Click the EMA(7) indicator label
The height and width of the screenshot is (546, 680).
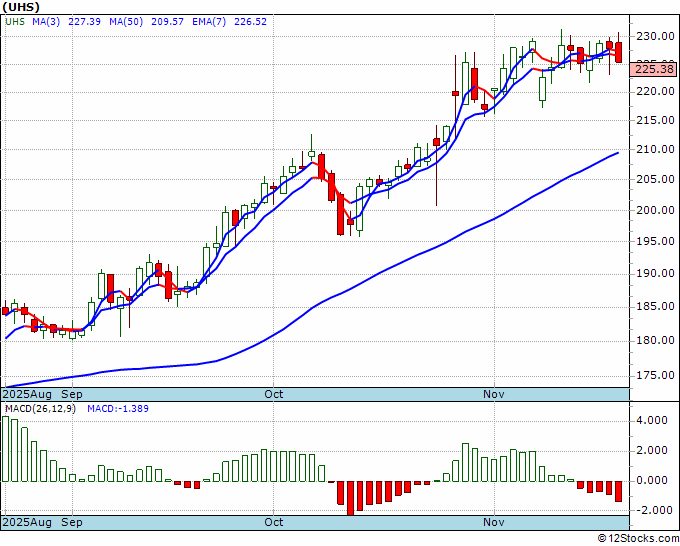point(209,21)
